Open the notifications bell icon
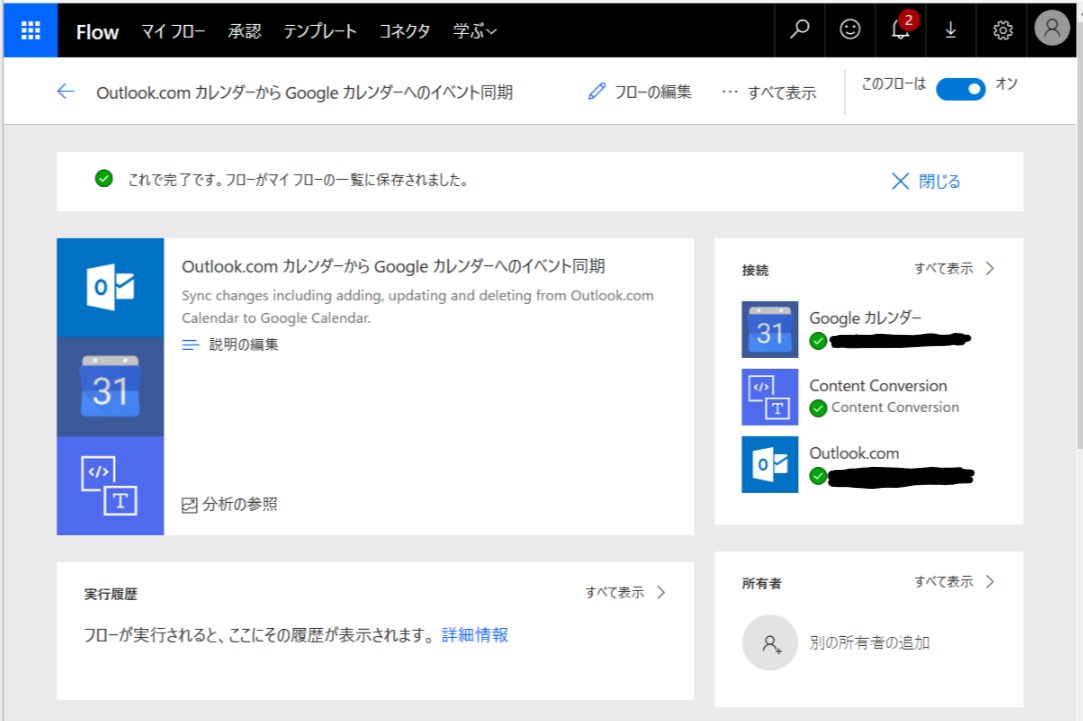 [901, 30]
